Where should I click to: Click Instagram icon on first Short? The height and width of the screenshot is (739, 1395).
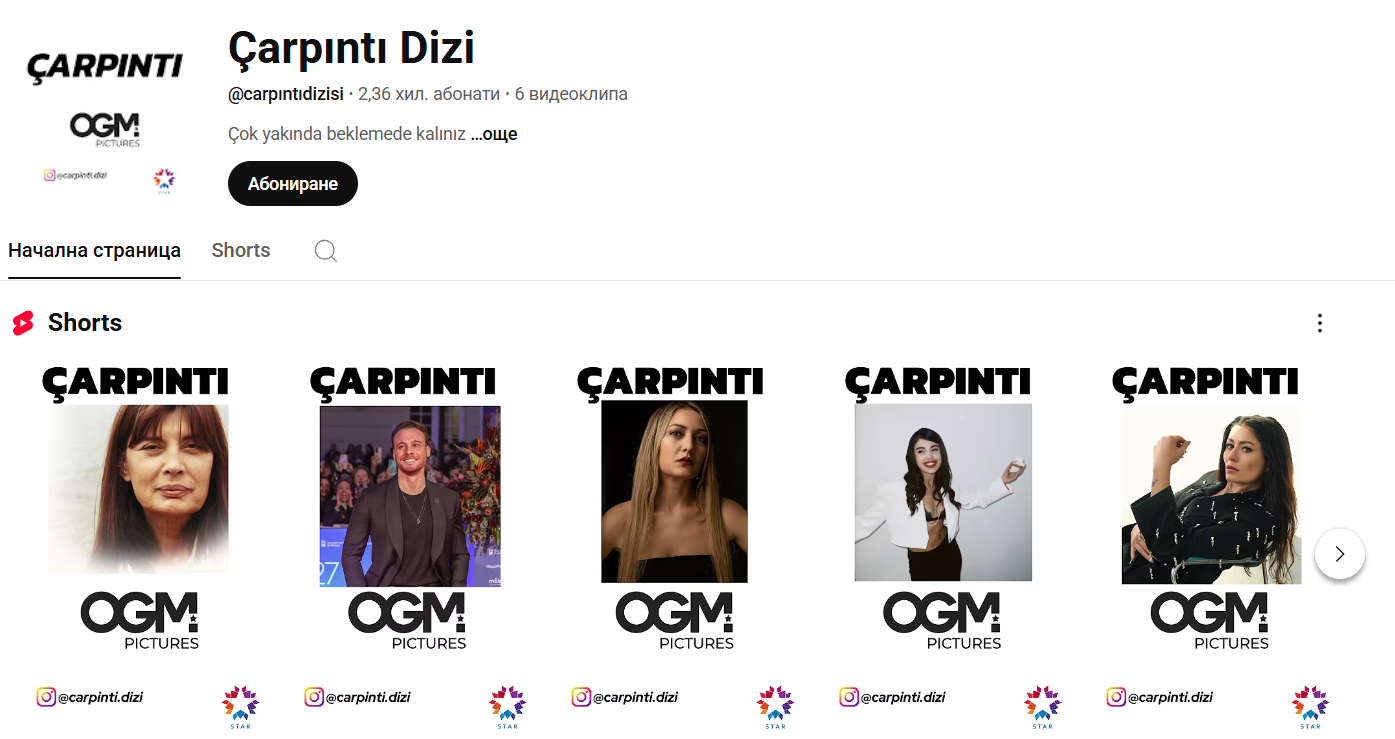coord(46,697)
